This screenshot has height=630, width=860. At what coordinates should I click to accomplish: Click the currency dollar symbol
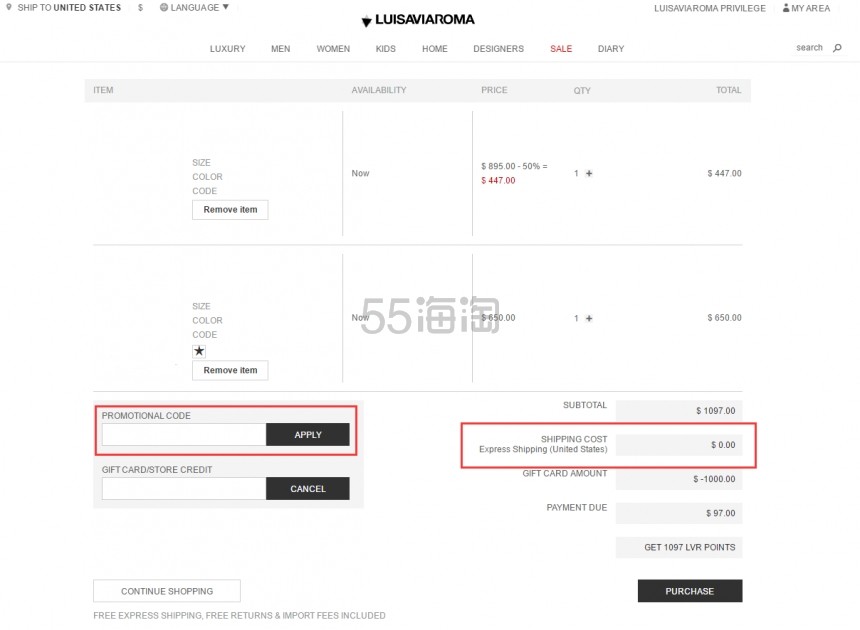[x=140, y=8]
